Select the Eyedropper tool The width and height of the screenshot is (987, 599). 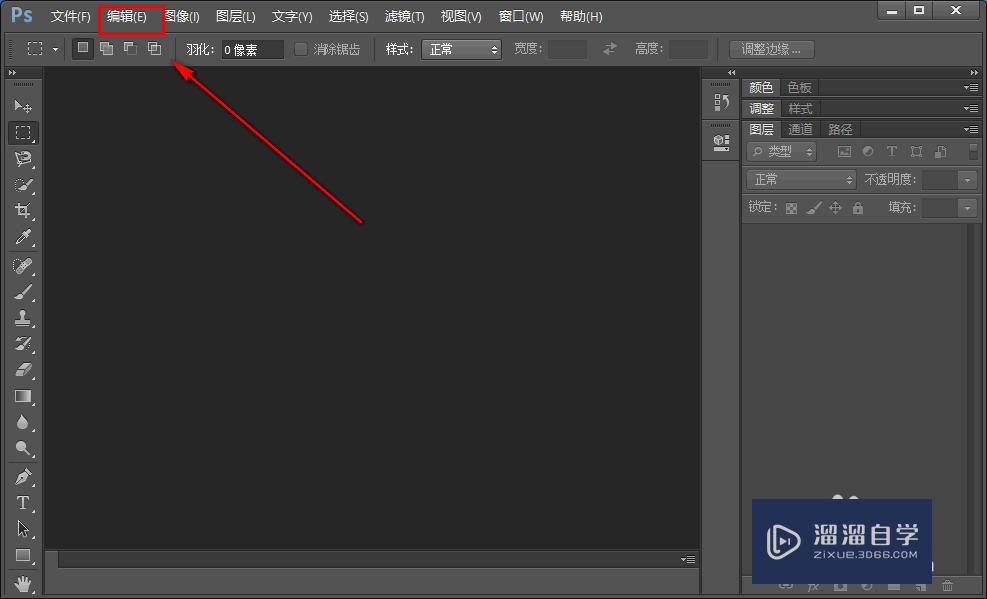pyautogui.click(x=23, y=237)
